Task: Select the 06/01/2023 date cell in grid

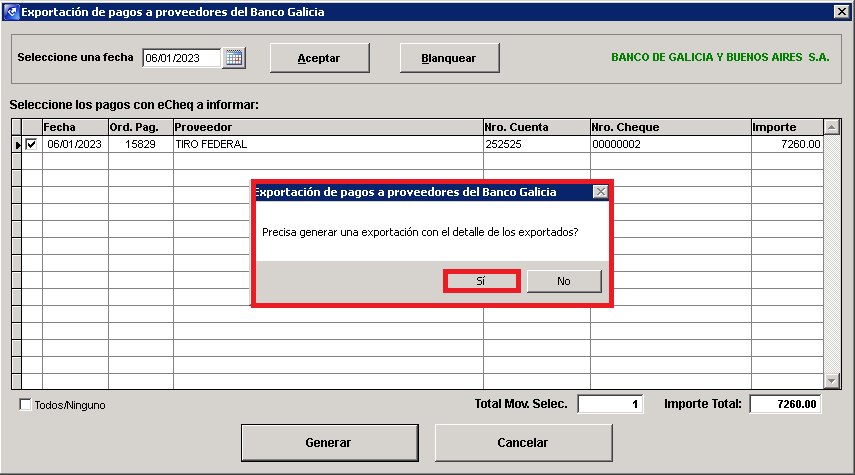Action: [x=75, y=144]
